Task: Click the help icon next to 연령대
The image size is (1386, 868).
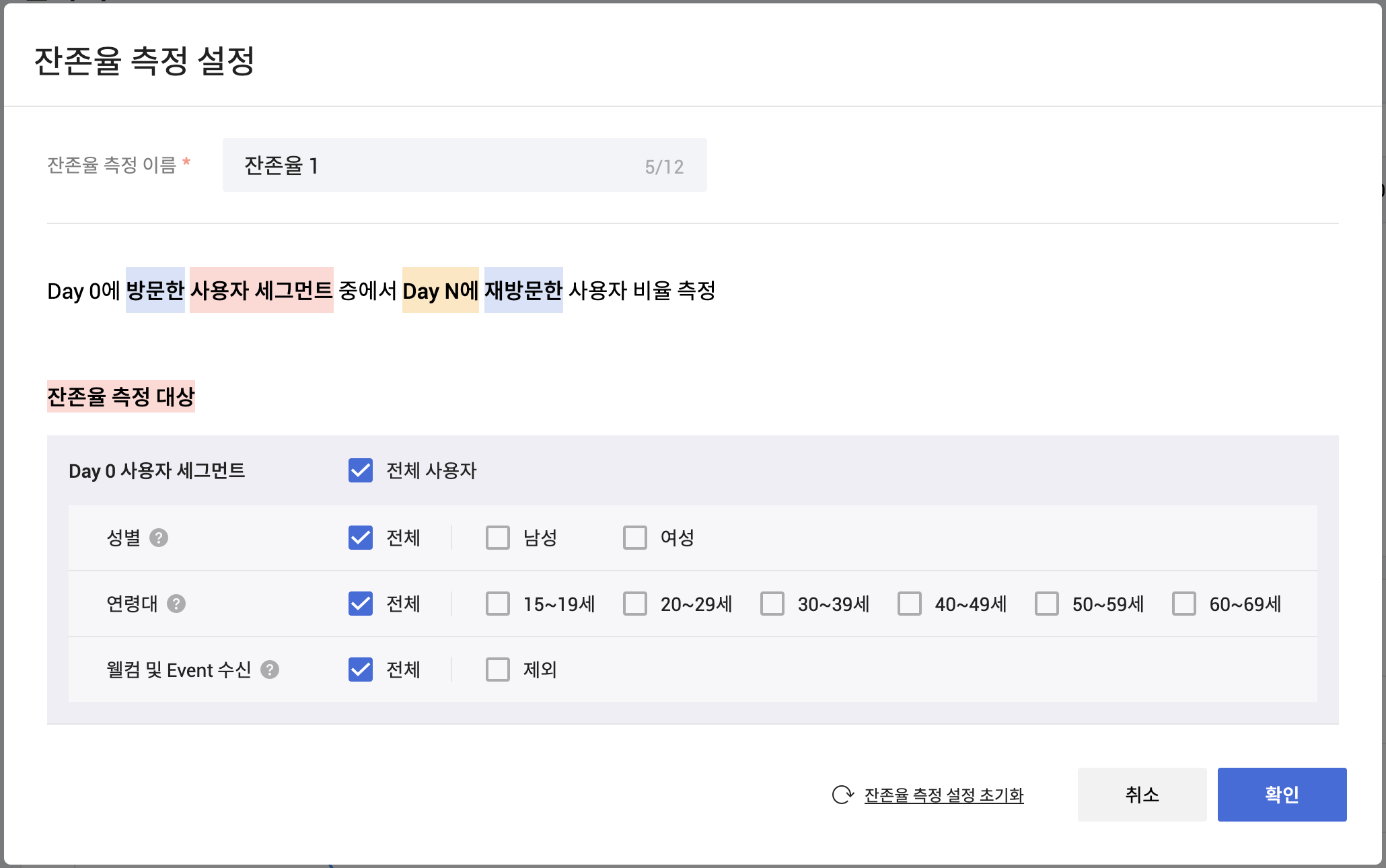Action: pos(176,604)
